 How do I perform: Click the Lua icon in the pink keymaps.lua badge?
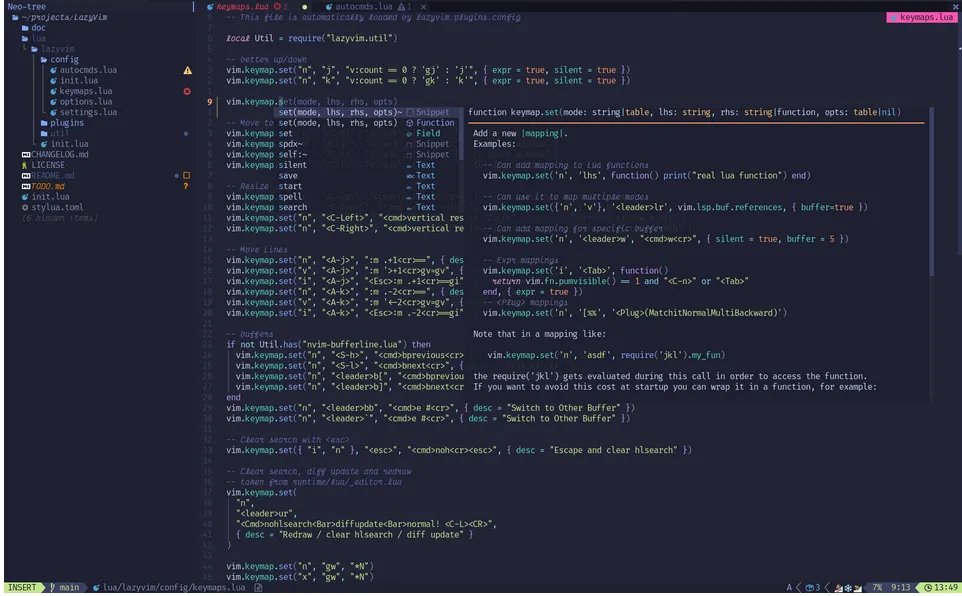[x=894, y=17]
